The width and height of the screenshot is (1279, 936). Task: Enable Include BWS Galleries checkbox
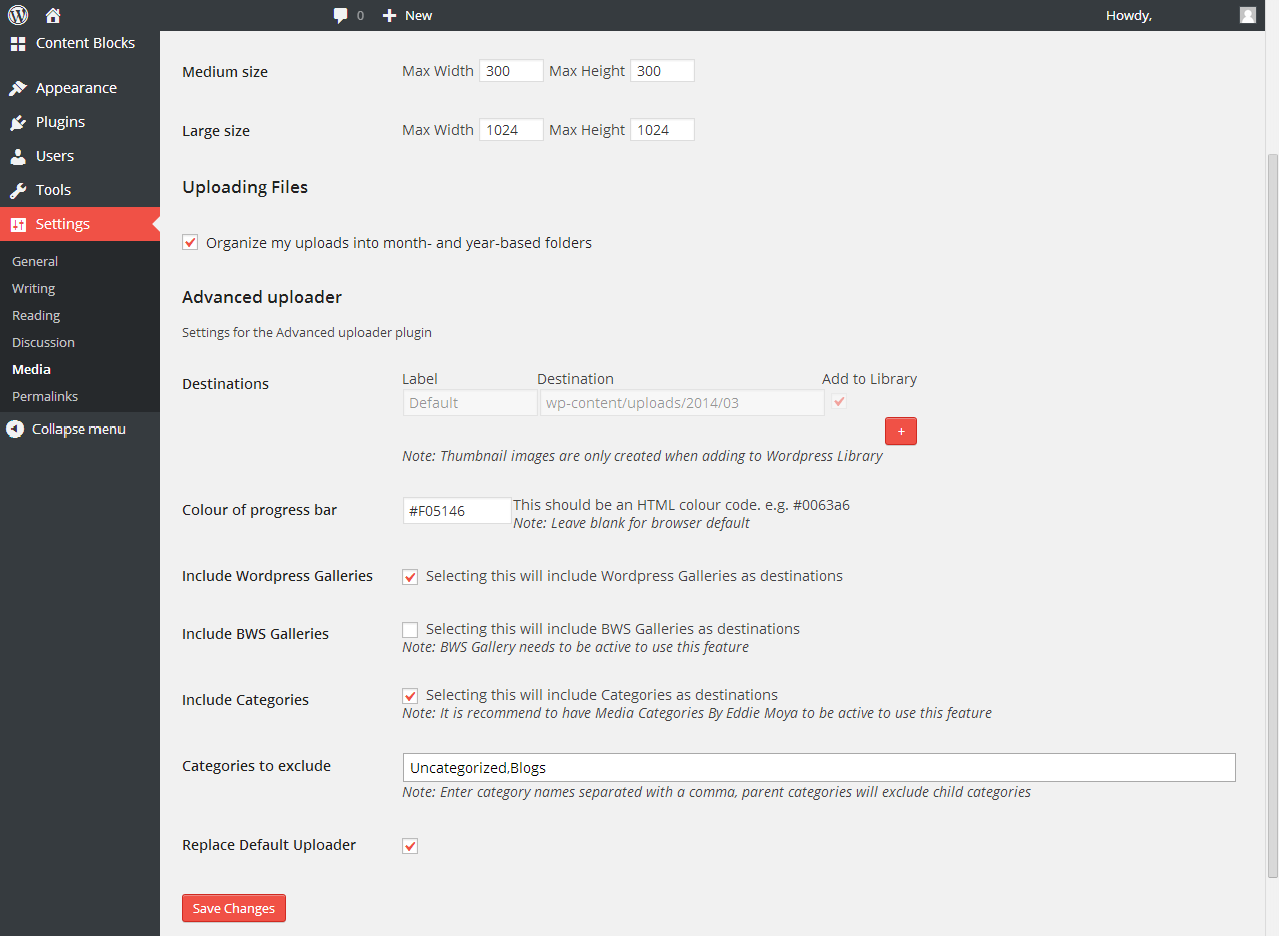click(410, 630)
